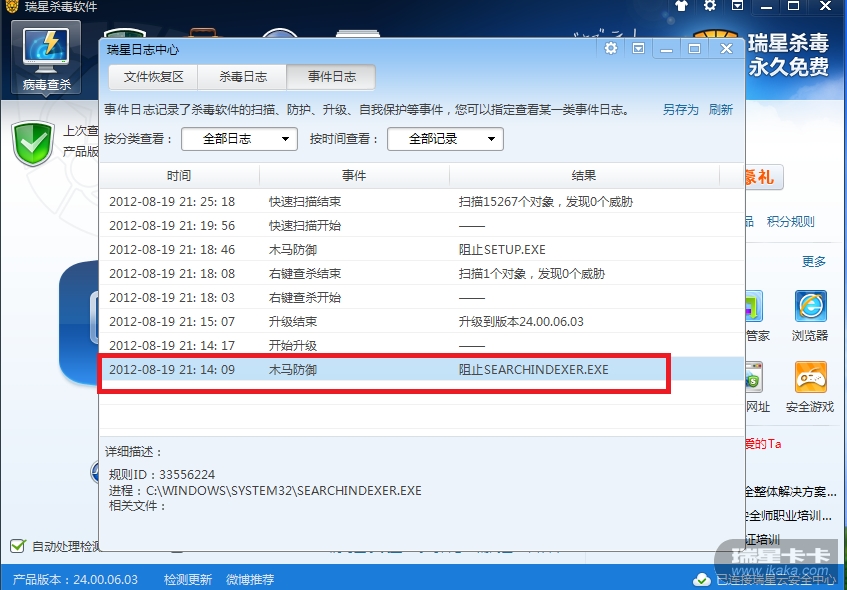847x590 pixels.
Task: Click 微博推荐 in status bar
Action: click(x=250, y=580)
